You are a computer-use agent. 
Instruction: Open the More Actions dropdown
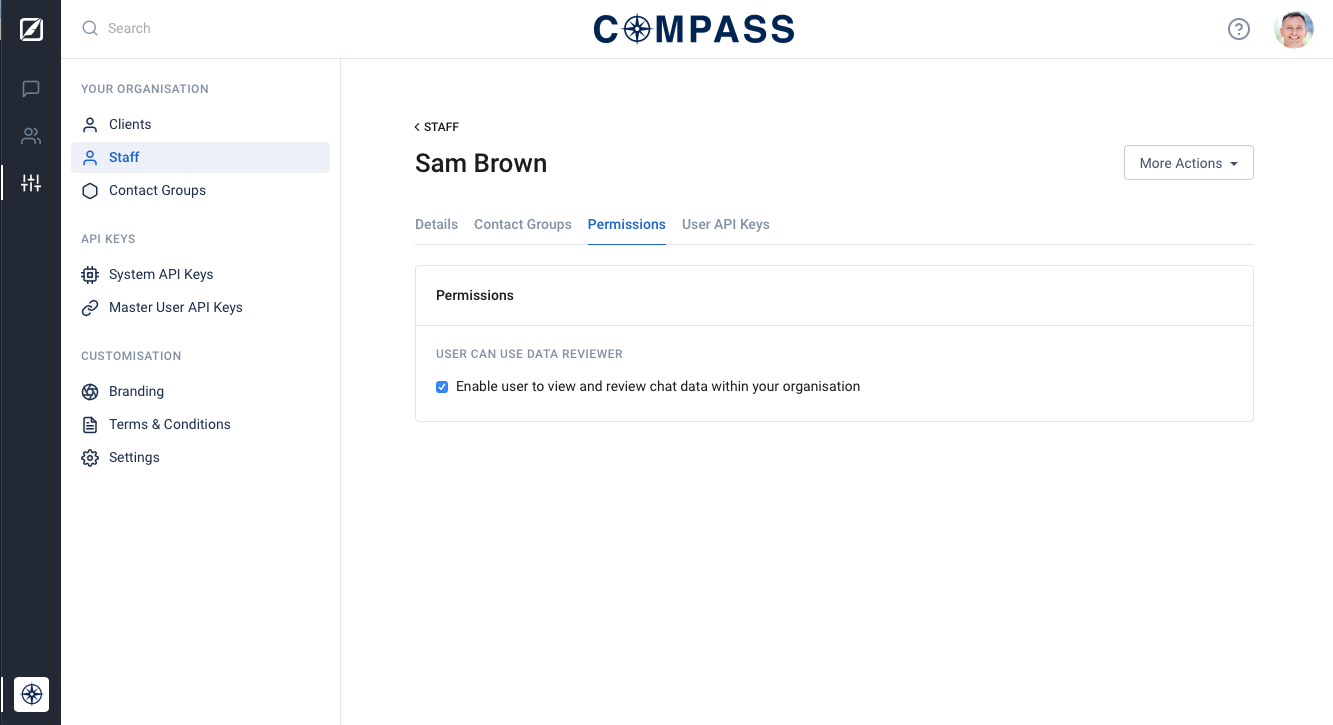1188,162
